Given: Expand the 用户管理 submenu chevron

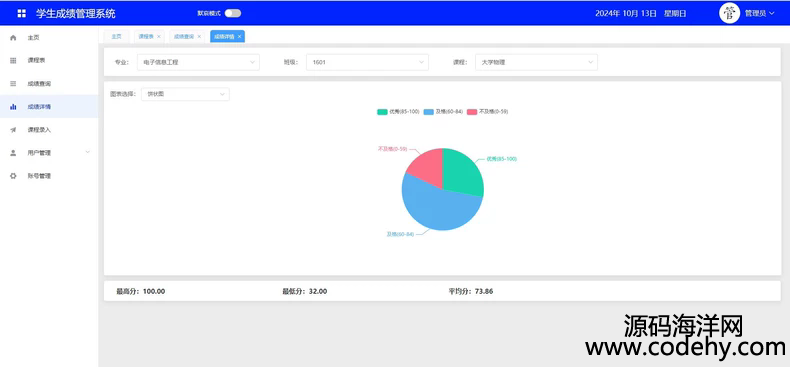Looking at the screenshot, I should pos(88,152).
